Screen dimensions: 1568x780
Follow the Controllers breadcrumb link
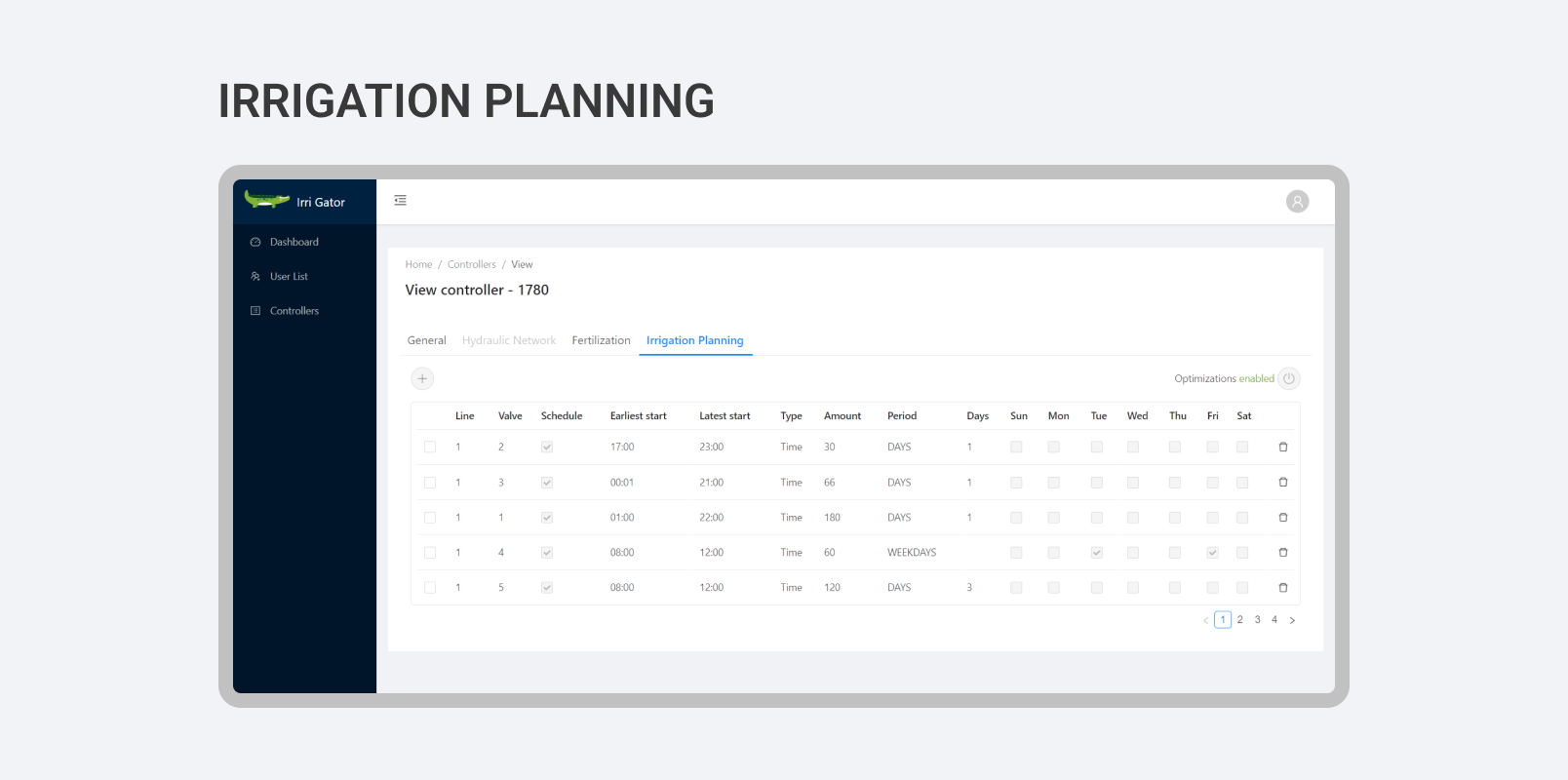(472, 264)
